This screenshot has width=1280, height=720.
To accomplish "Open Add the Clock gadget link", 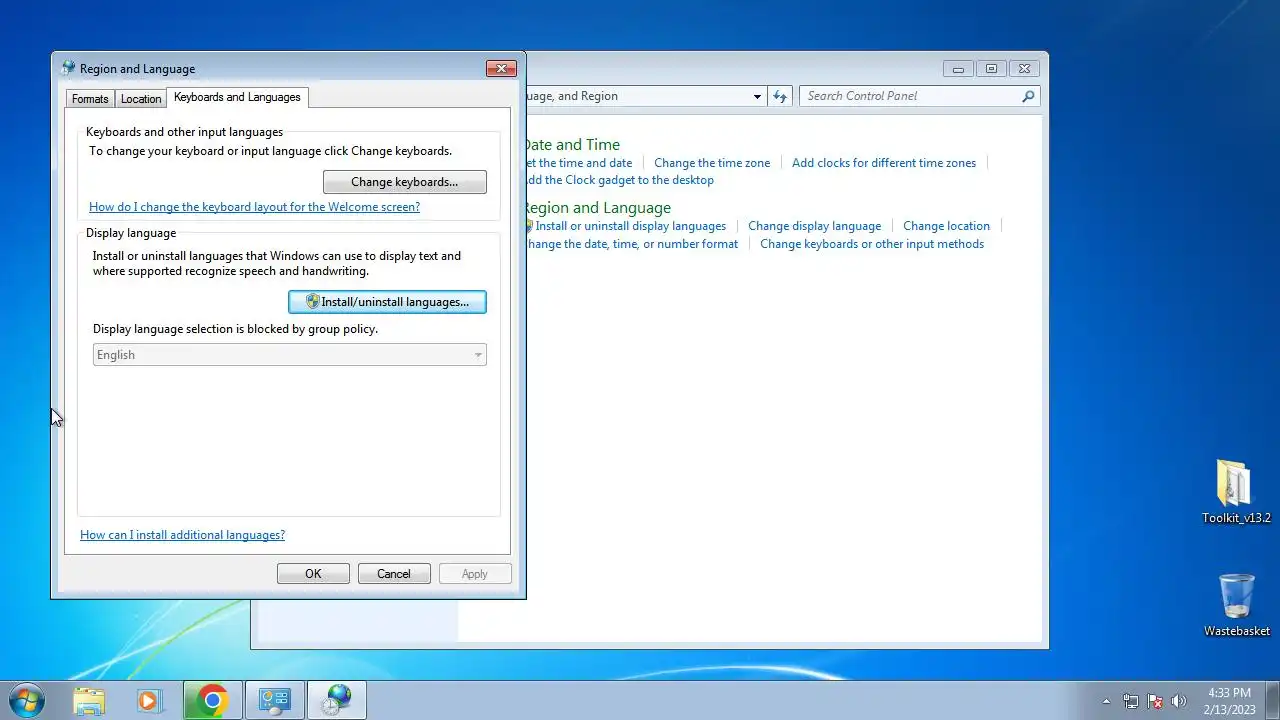I will (x=619, y=180).
